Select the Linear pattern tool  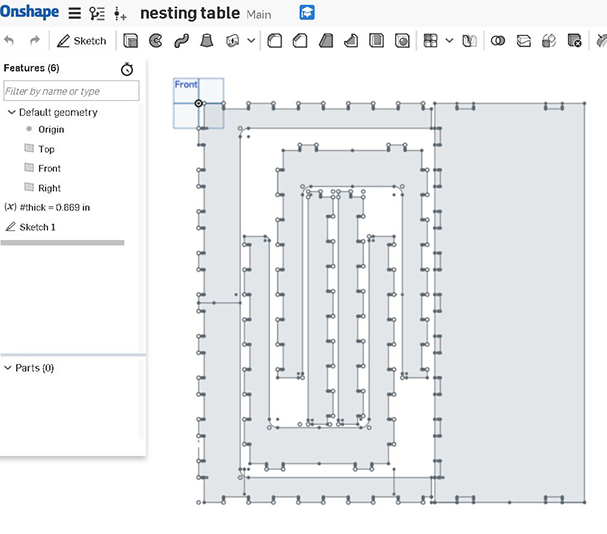(x=430, y=41)
